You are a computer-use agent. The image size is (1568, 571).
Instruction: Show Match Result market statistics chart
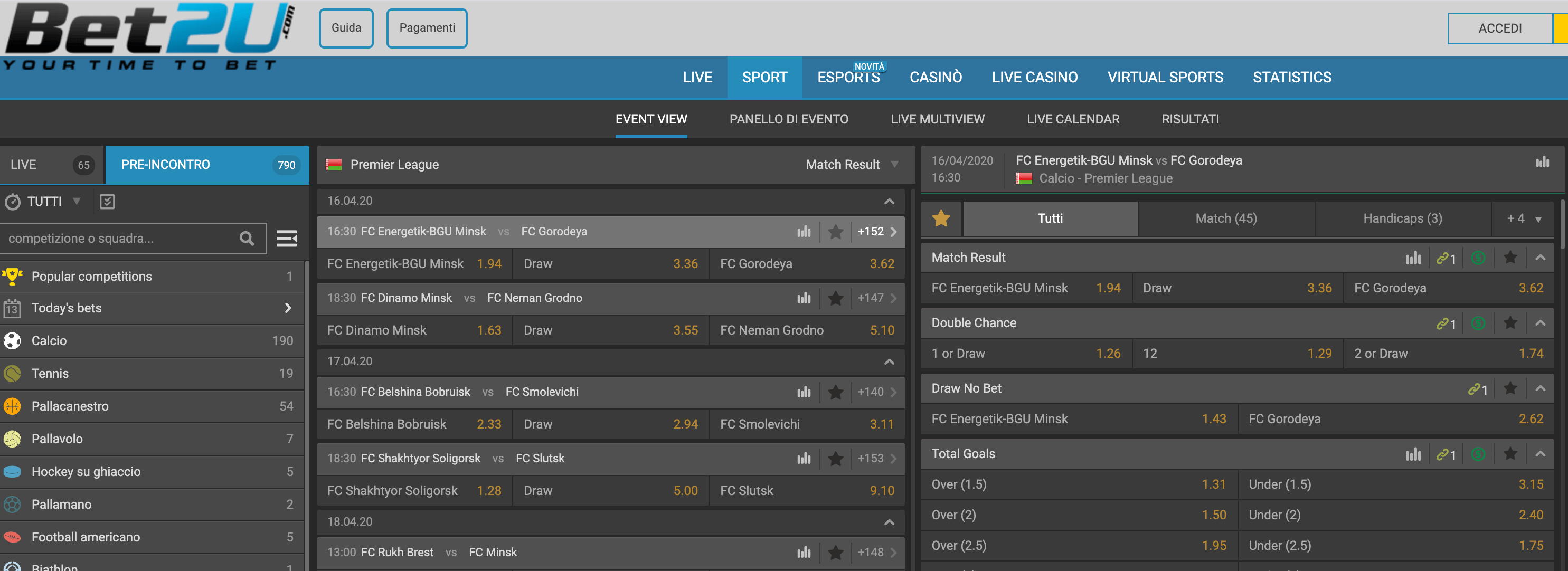(x=1413, y=258)
